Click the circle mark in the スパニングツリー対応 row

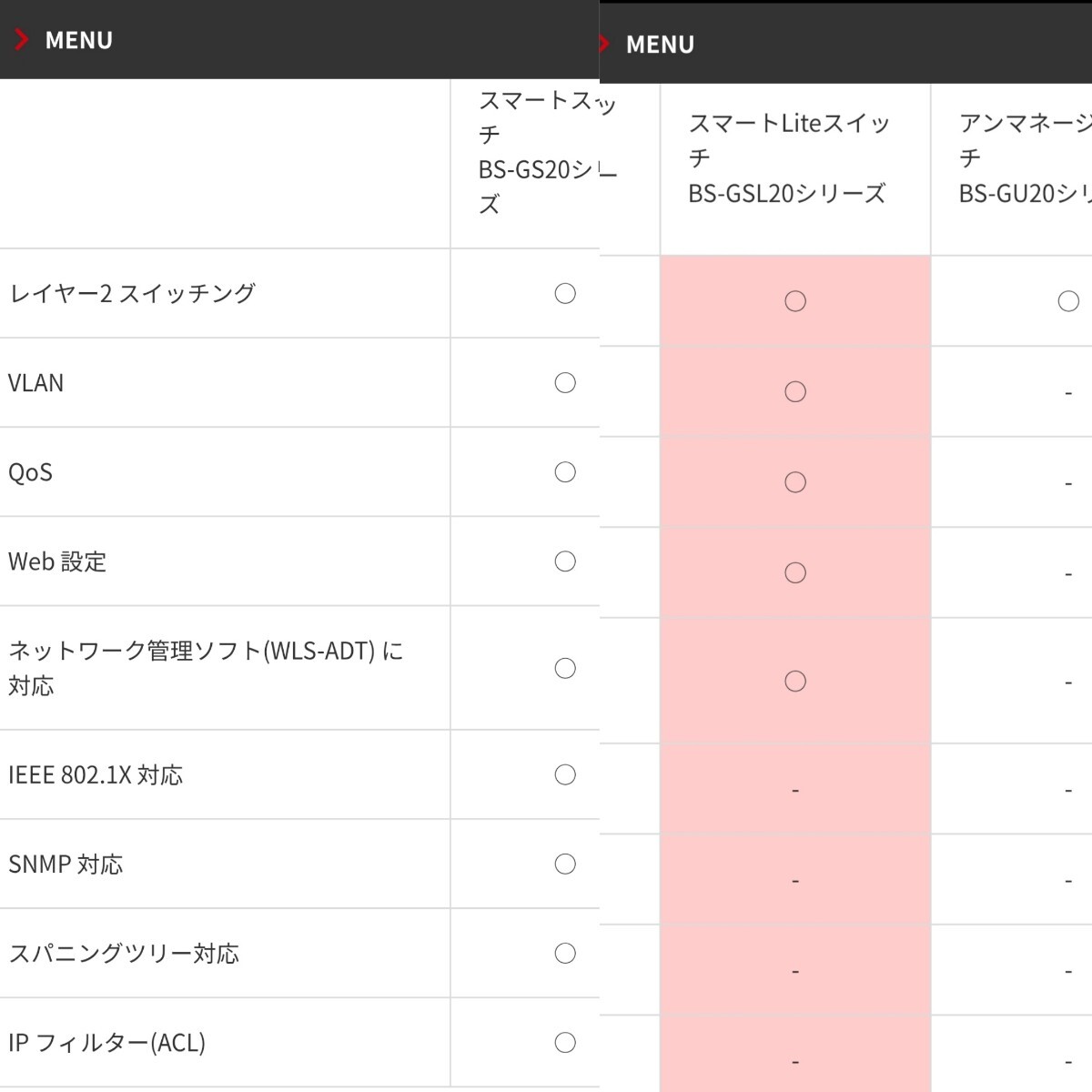click(565, 953)
